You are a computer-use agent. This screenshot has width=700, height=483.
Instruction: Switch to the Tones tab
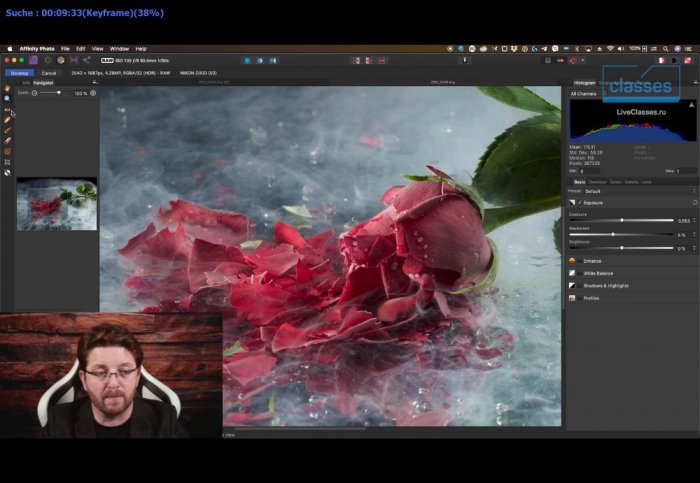(615, 182)
